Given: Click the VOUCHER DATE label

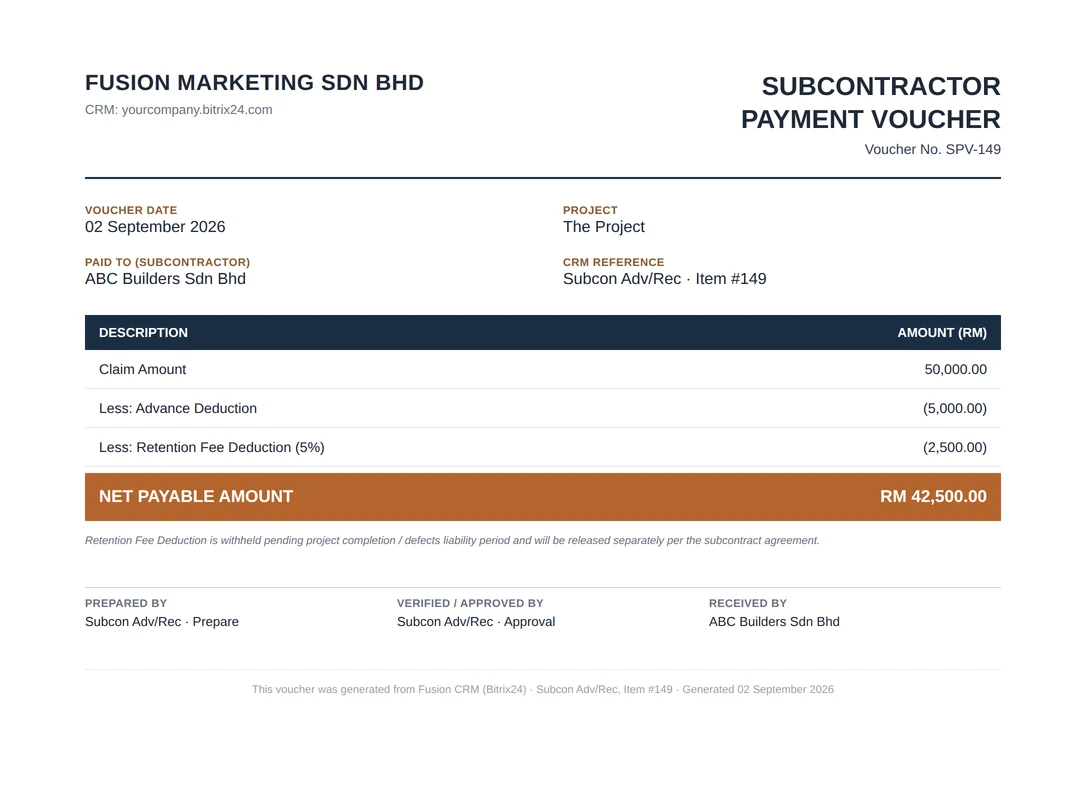Looking at the screenshot, I should (x=131, y=210).
